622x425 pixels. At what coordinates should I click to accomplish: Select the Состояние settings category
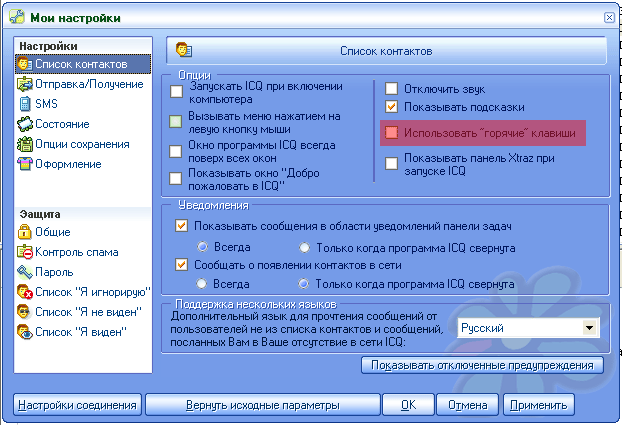[x=53, y=124]
